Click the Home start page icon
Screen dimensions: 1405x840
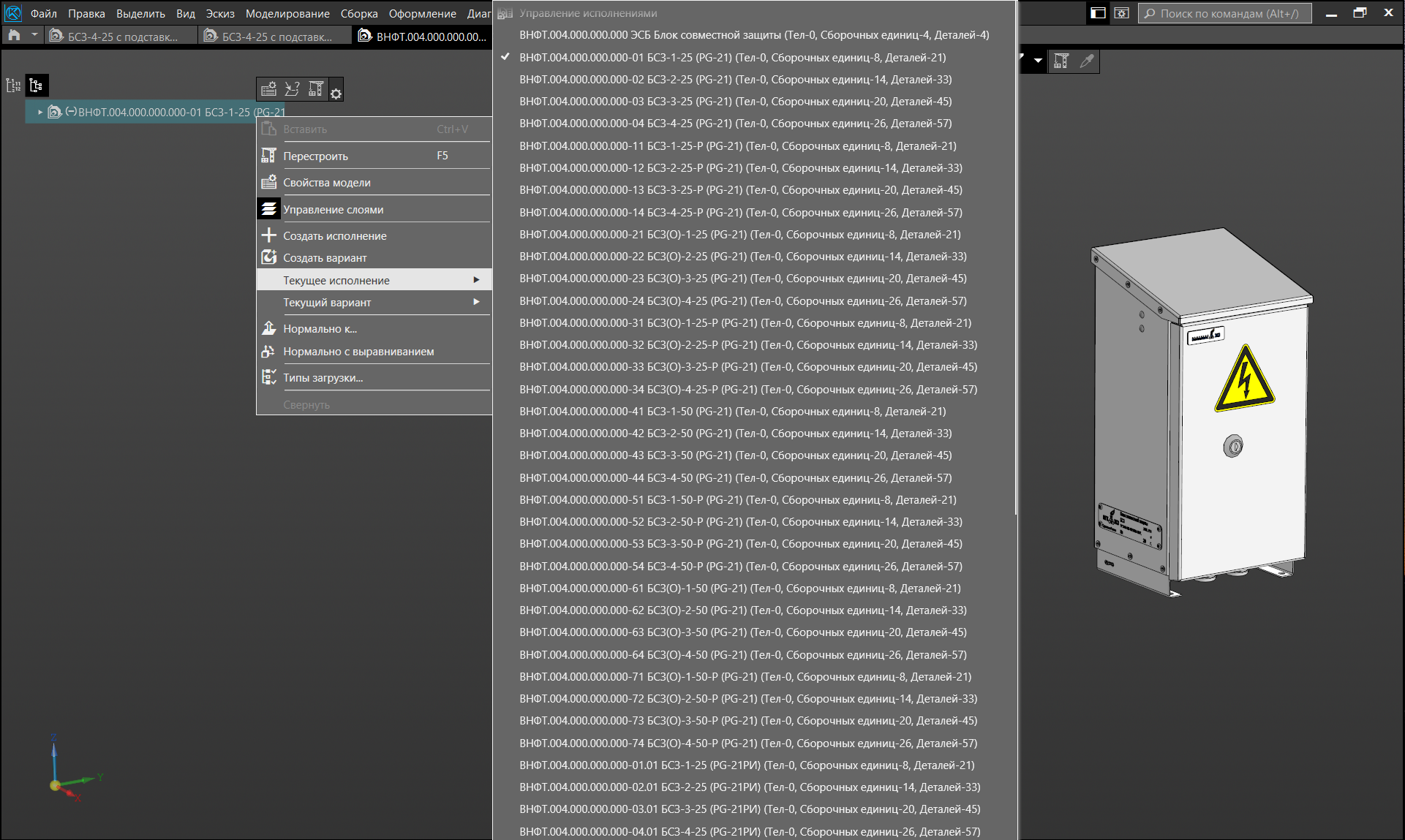[14, 35]
